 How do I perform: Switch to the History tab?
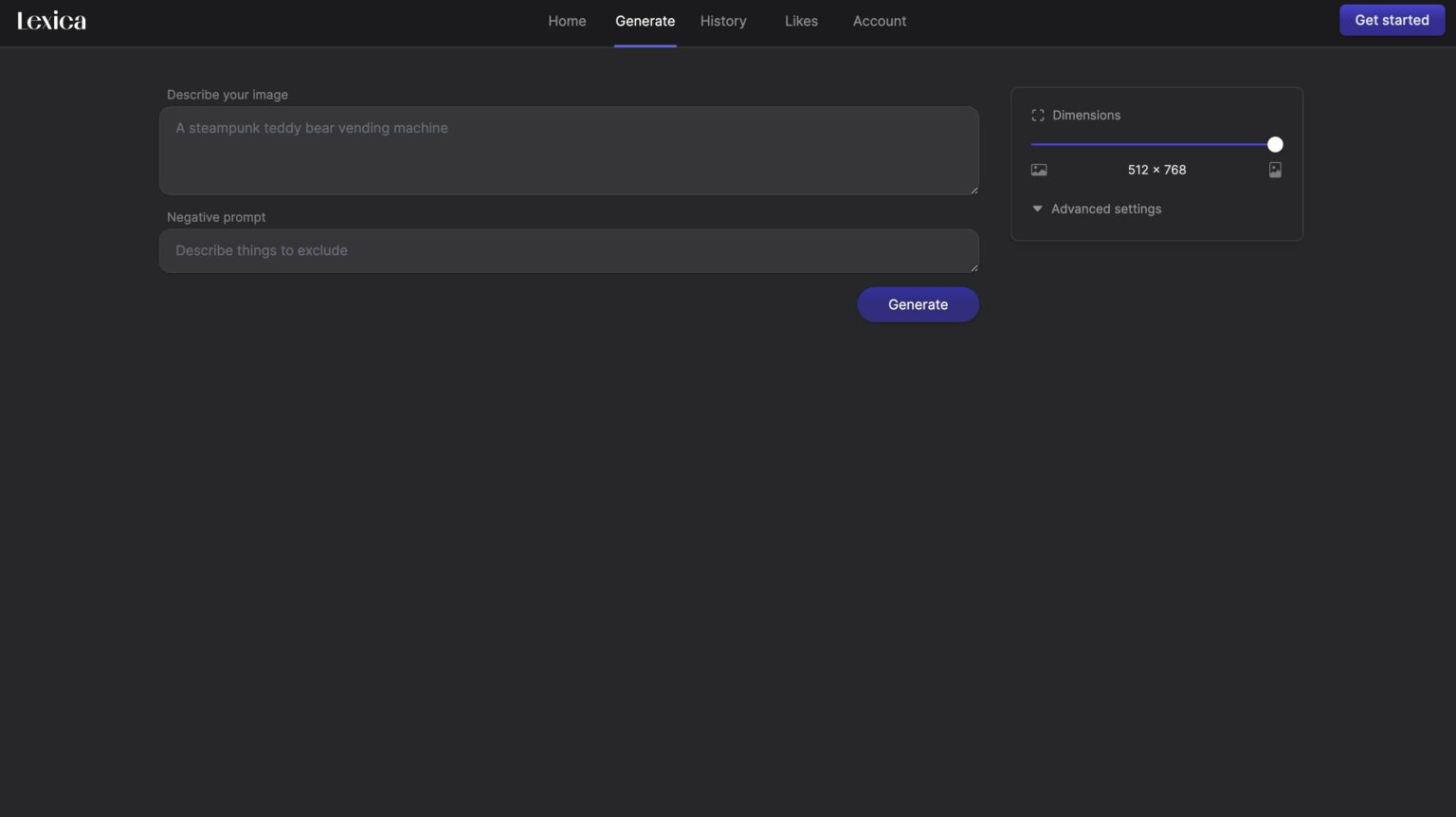click(x=723, y=22)
